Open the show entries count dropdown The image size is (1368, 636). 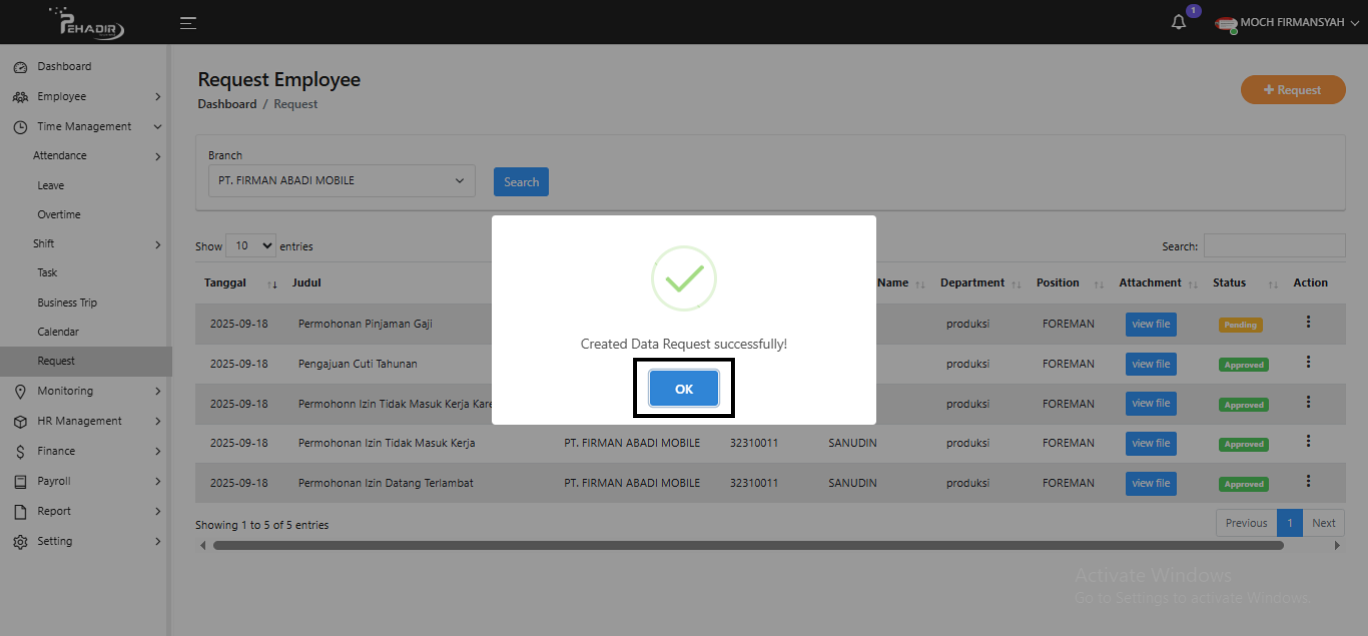click(251, 246)
